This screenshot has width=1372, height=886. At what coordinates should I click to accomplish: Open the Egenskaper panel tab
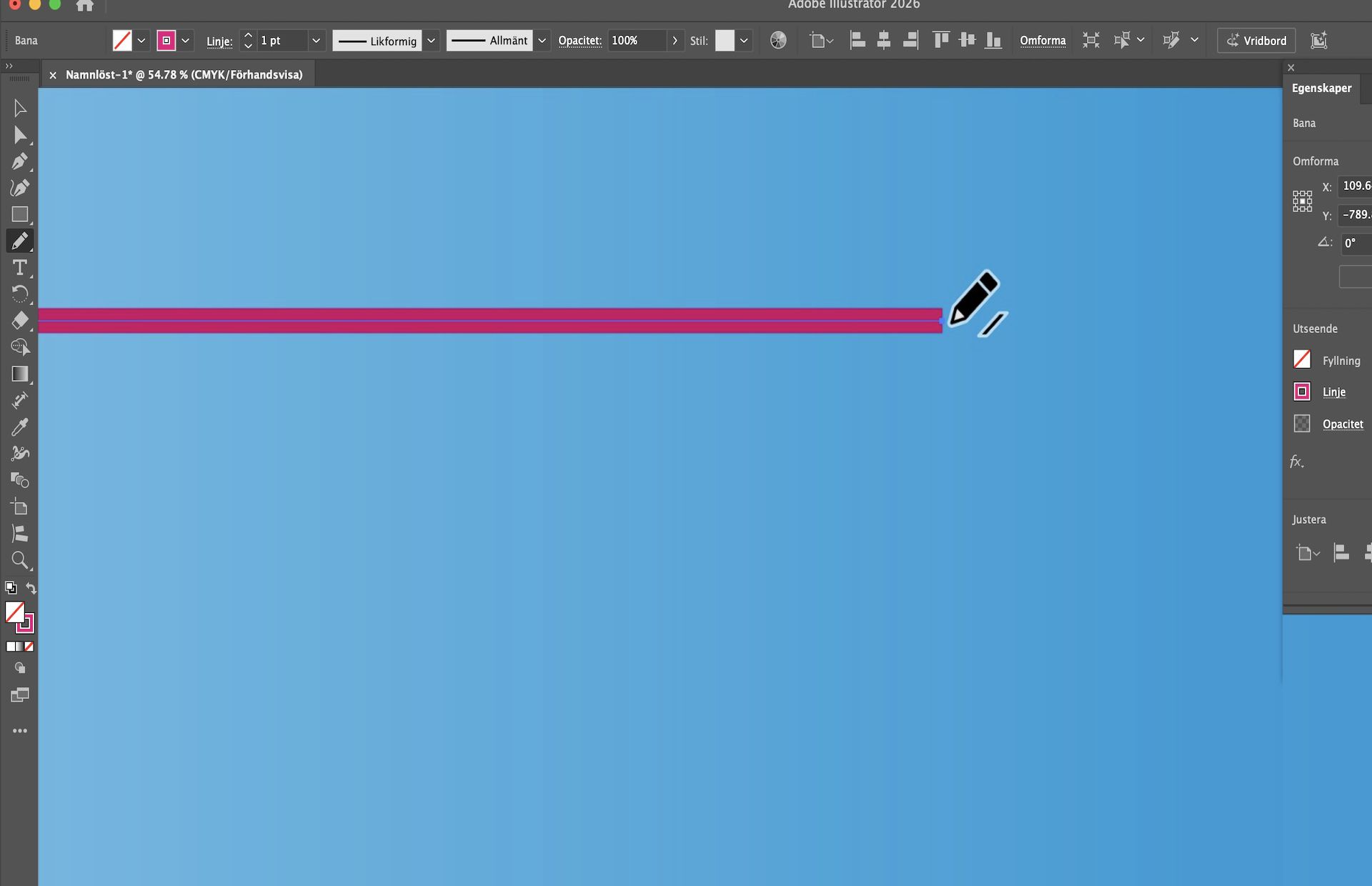(1321, 88)
